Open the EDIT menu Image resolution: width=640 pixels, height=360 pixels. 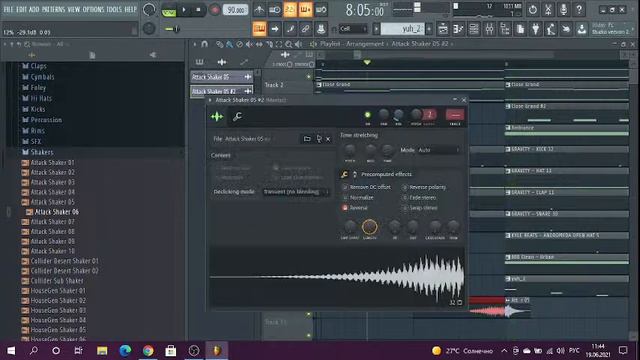click(x=21, y=9)
